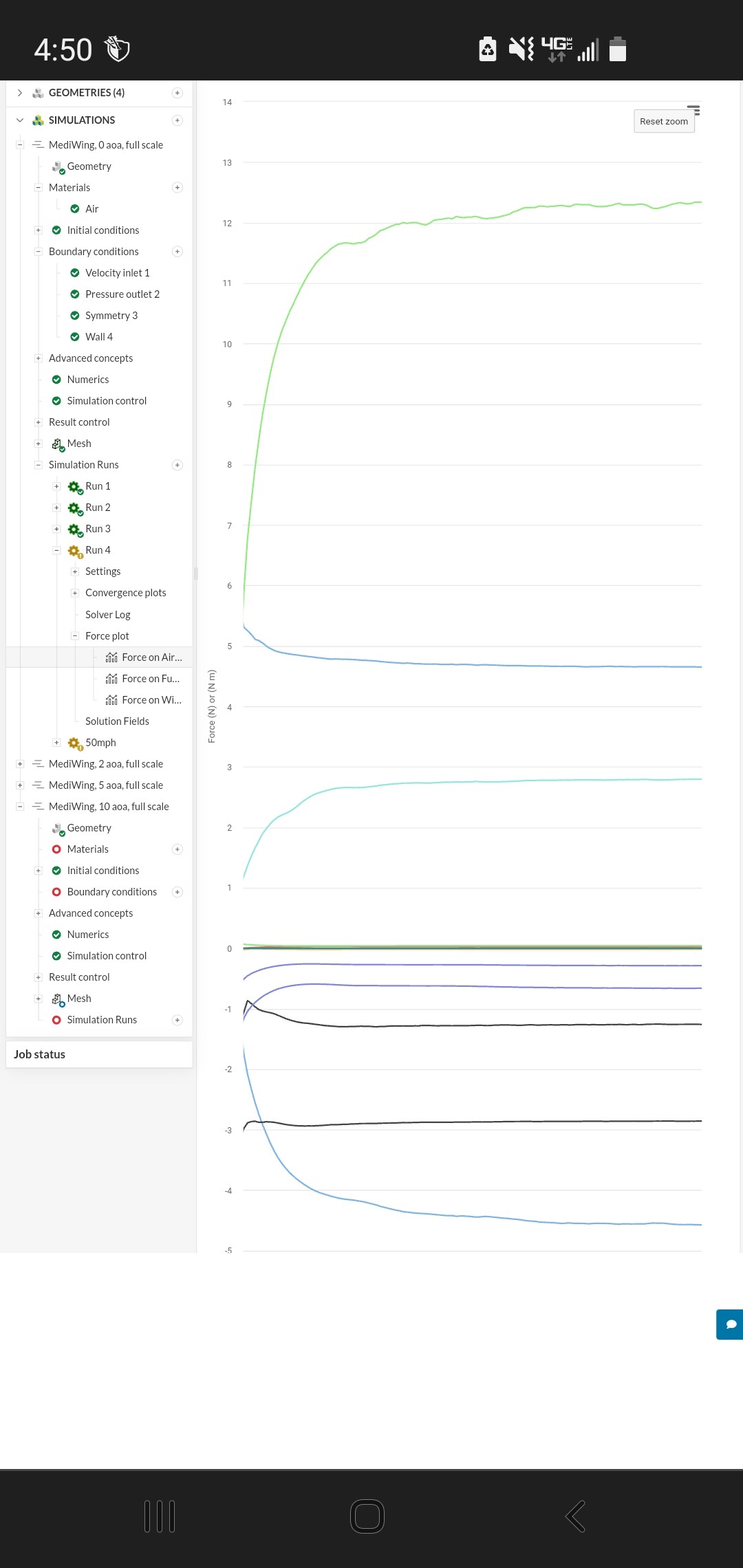Open the Job status panel
Screen dimensions: 743x1568
pyautogui.click(x=40, y=1054)
